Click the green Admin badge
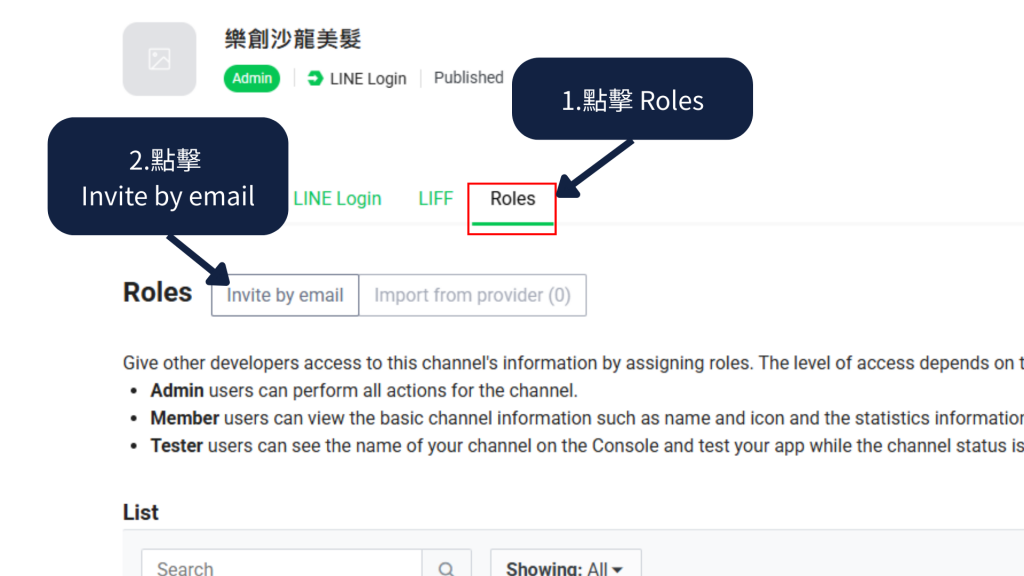This screenshot has width=1024, height=576. click(252, 78)
